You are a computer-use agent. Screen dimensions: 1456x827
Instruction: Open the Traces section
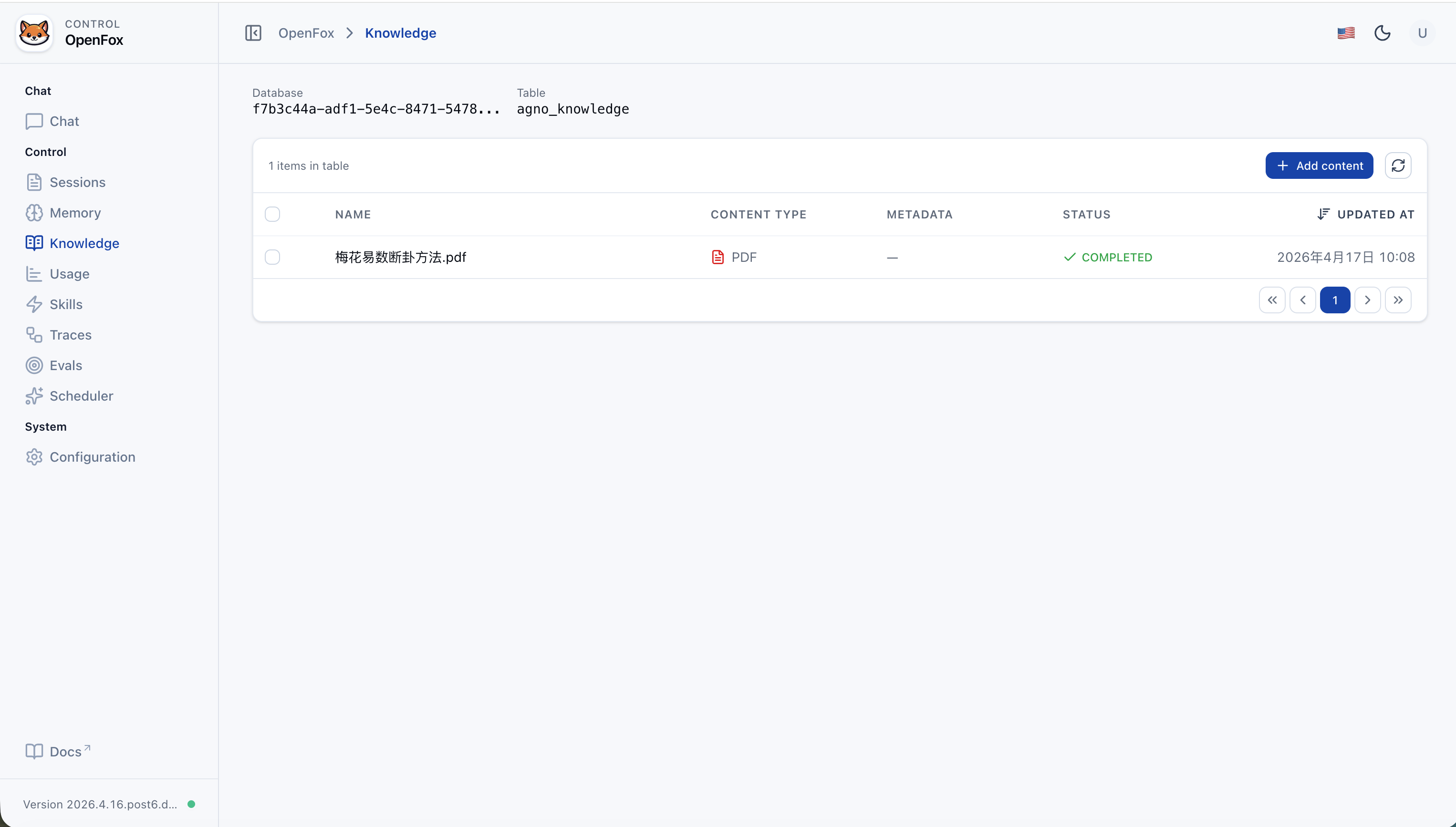(x=71, y=334)
